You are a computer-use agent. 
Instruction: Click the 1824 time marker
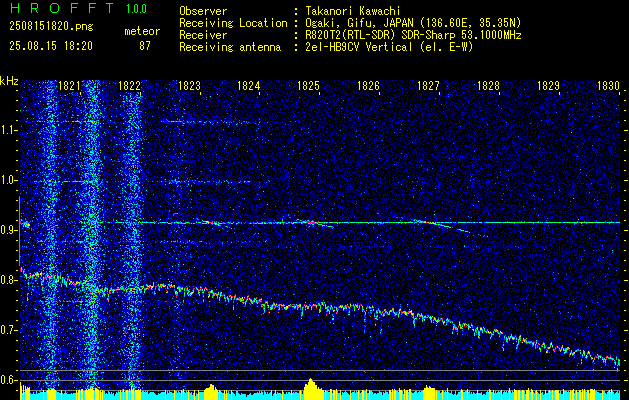(249, 85)
